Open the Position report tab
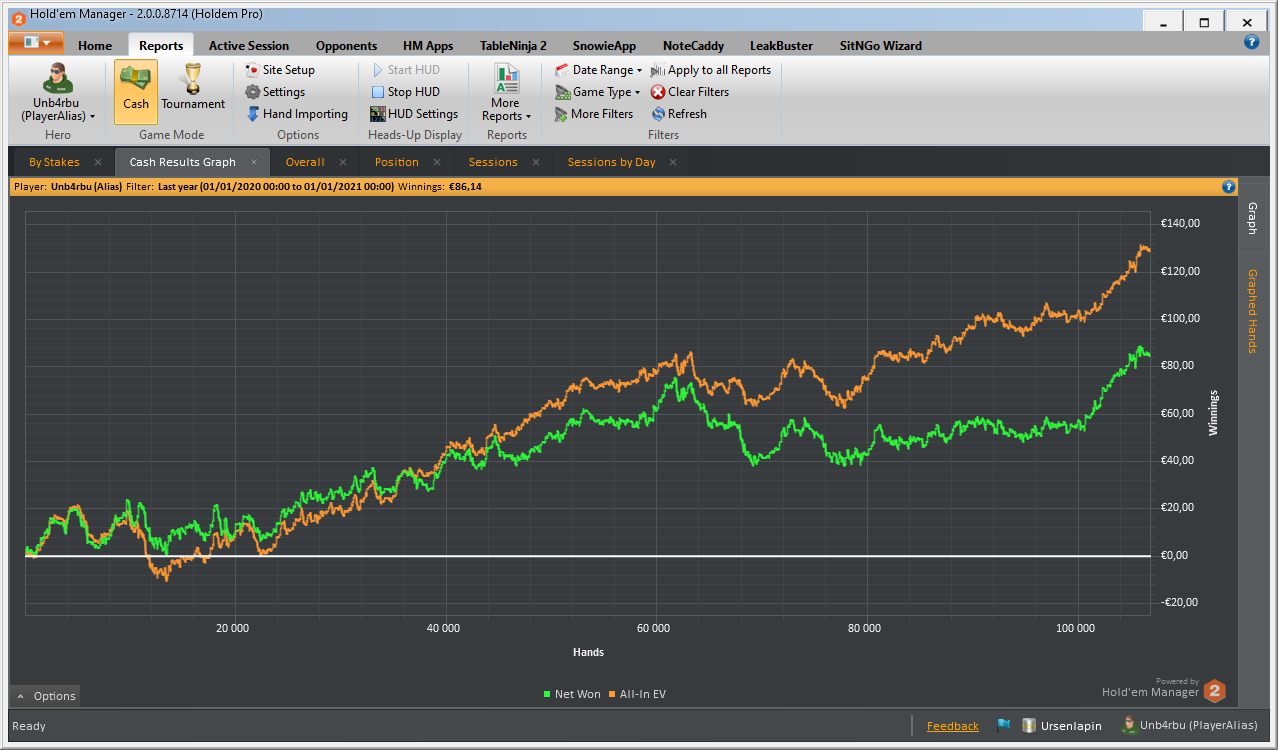The height and width of the screenshot is (750, 1278). click(x=397, y=162)
